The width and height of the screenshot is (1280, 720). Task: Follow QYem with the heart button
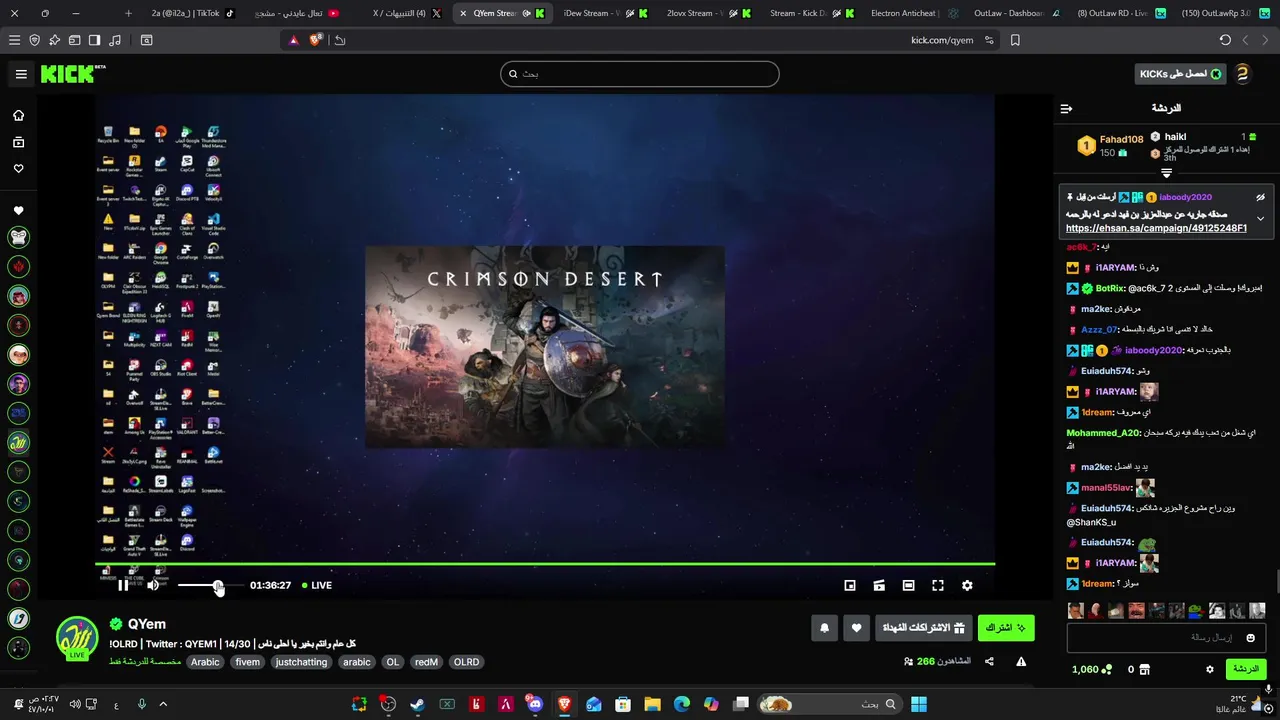856,628
